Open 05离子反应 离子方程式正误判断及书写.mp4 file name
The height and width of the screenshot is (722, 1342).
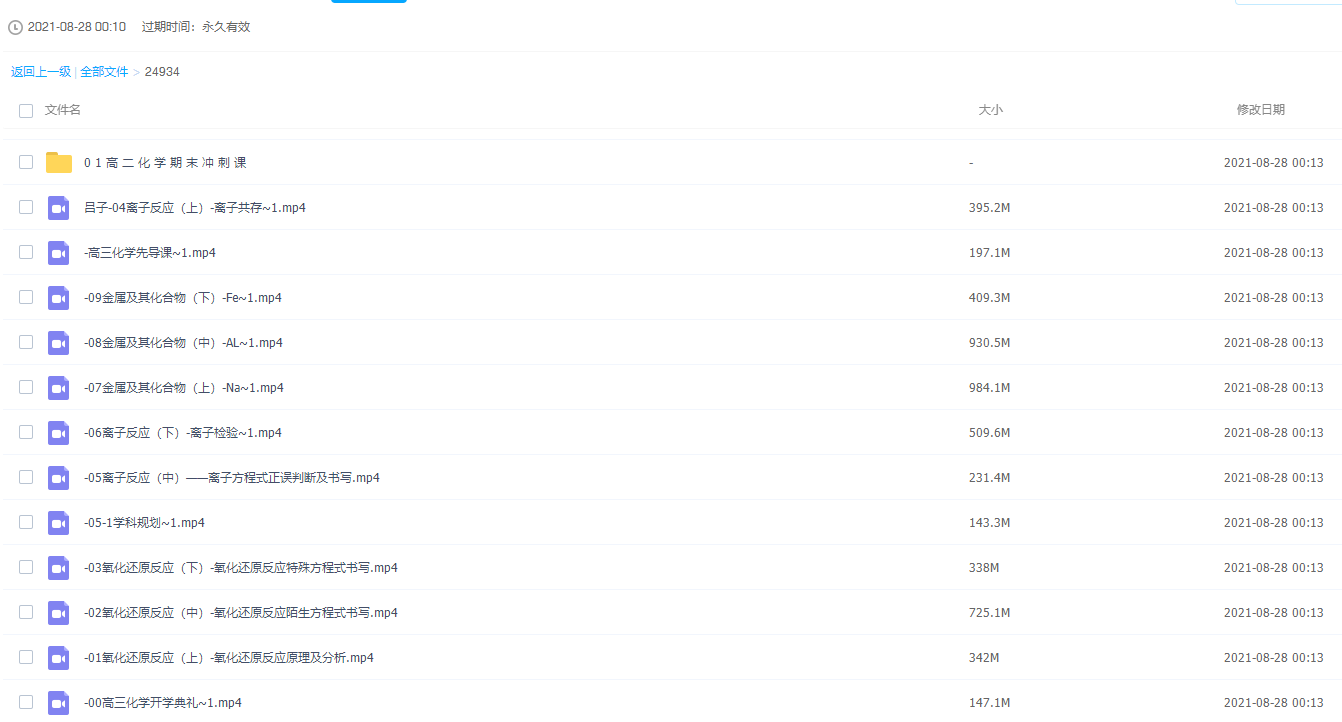(x=231, y=478)
